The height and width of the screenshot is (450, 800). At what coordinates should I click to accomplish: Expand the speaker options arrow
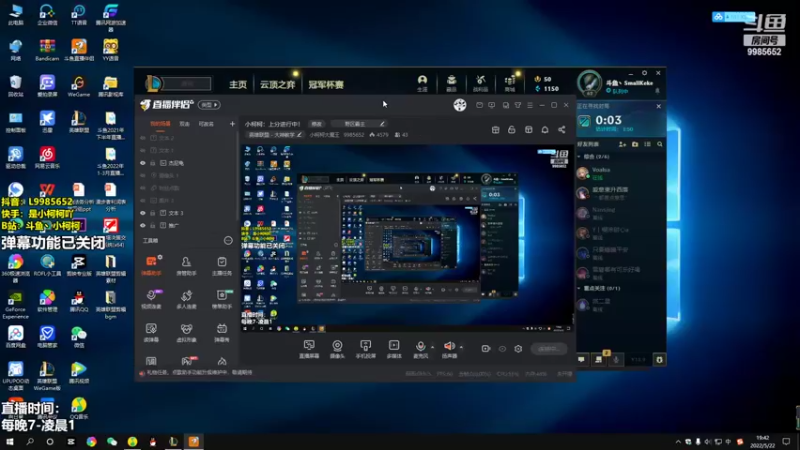[x=461, y=347]
